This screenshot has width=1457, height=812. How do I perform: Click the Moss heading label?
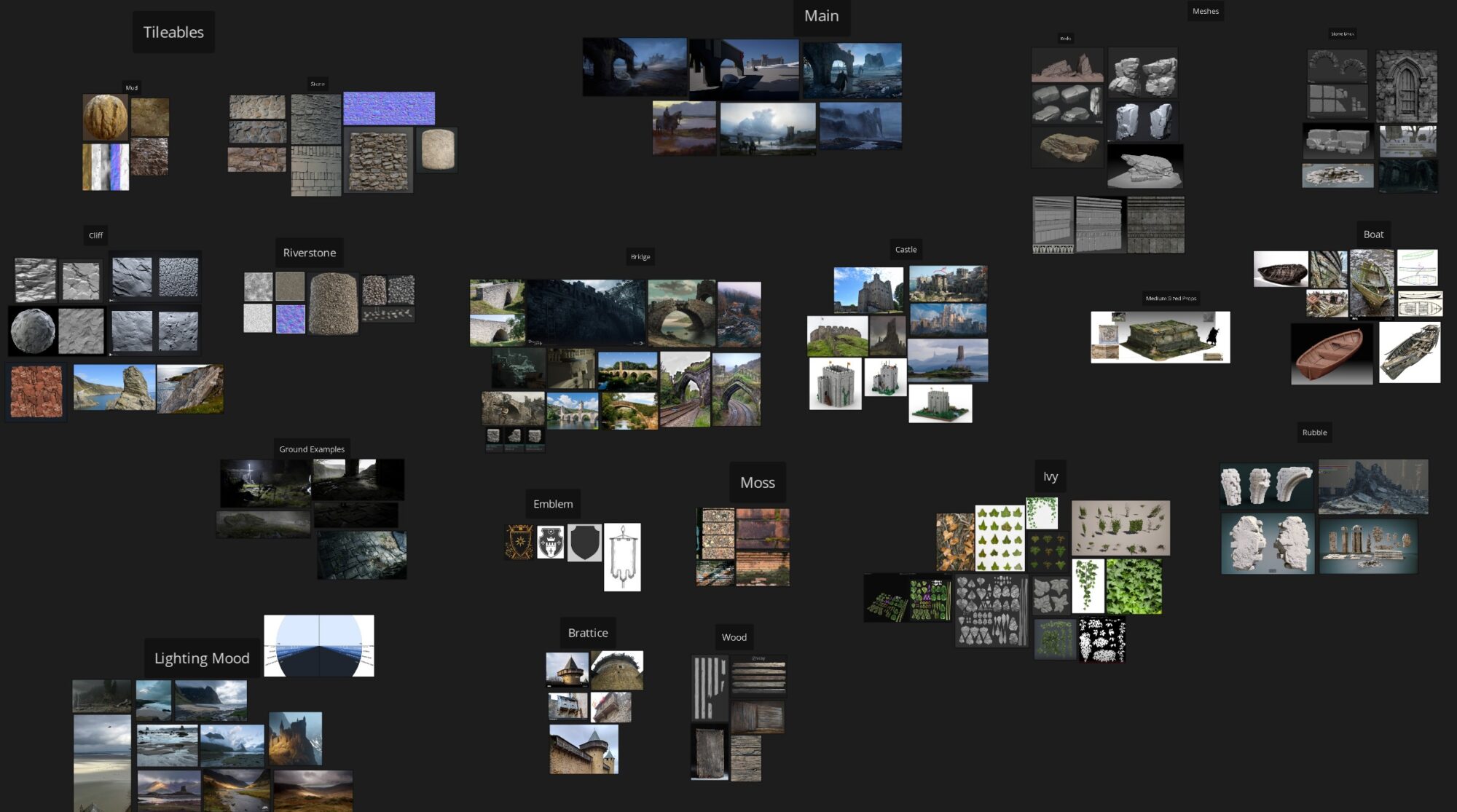757,482
